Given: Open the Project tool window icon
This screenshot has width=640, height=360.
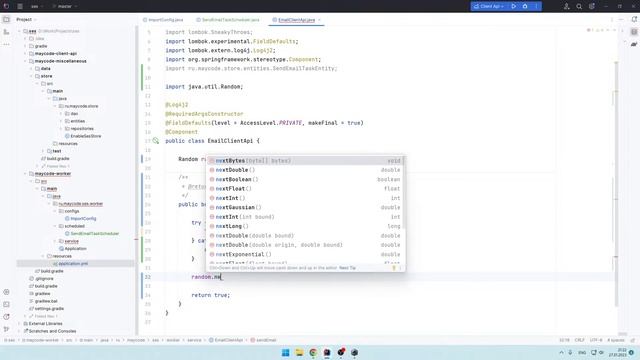Looking at the screenshot, I should pyautogui.click(x=6, y=19).
